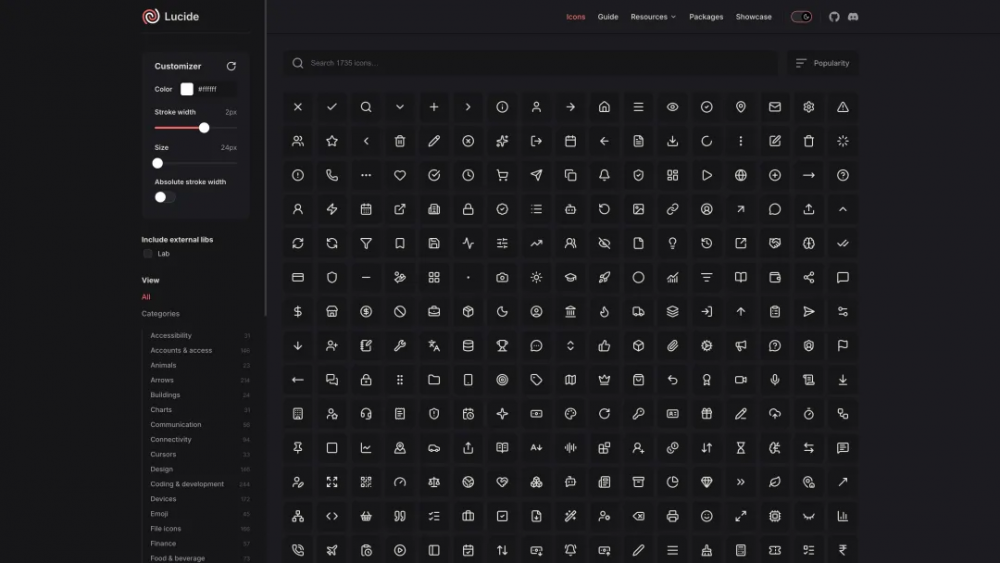Open the GitHub repository icon
The width and height of the screenshot is (1000, 563).
[834, 17]
